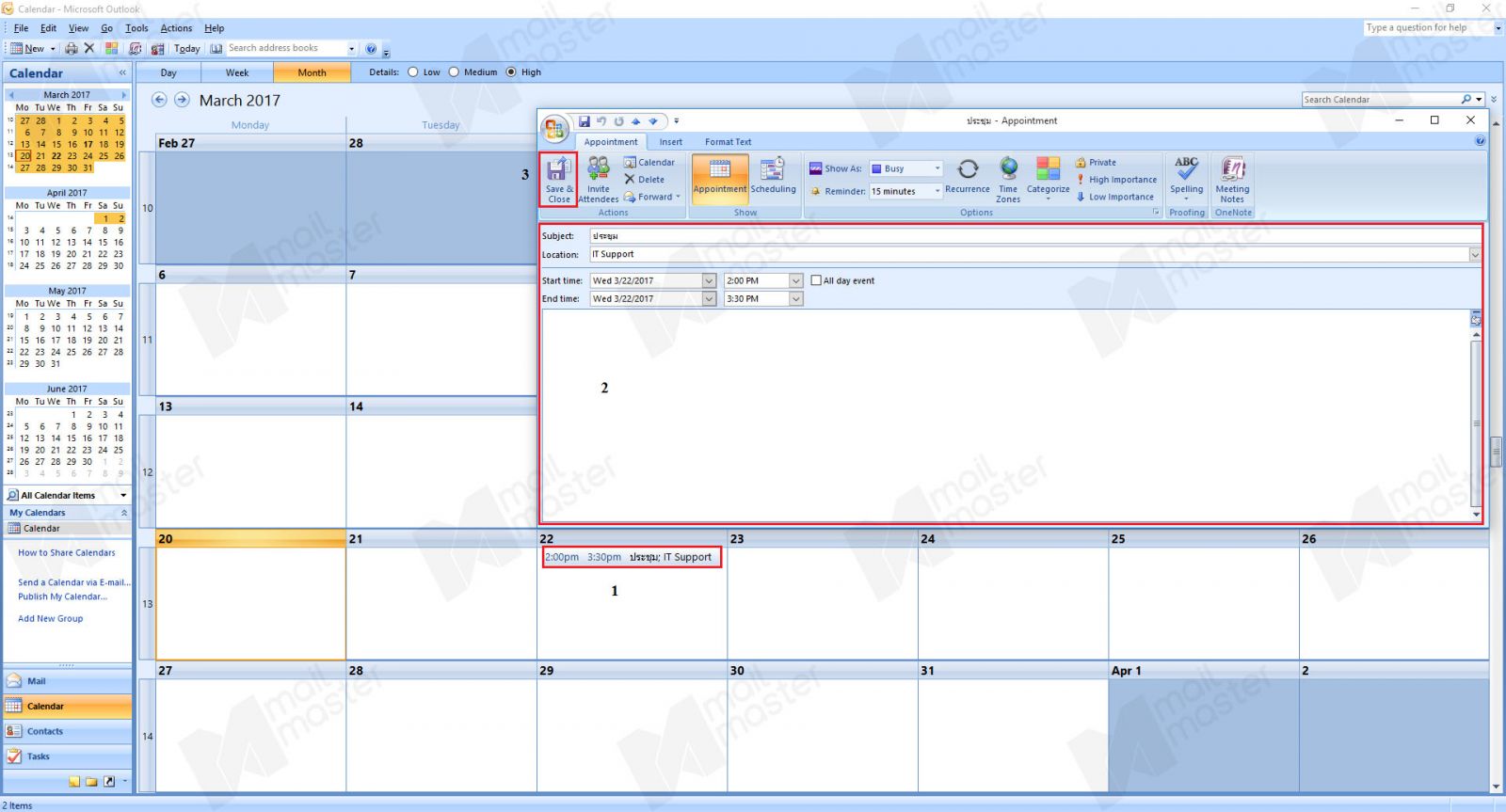Expand the All Calendar Items dropdown
Image resolution: width=1506 pixels, height=812 pixels.
(x=123, y=495)
